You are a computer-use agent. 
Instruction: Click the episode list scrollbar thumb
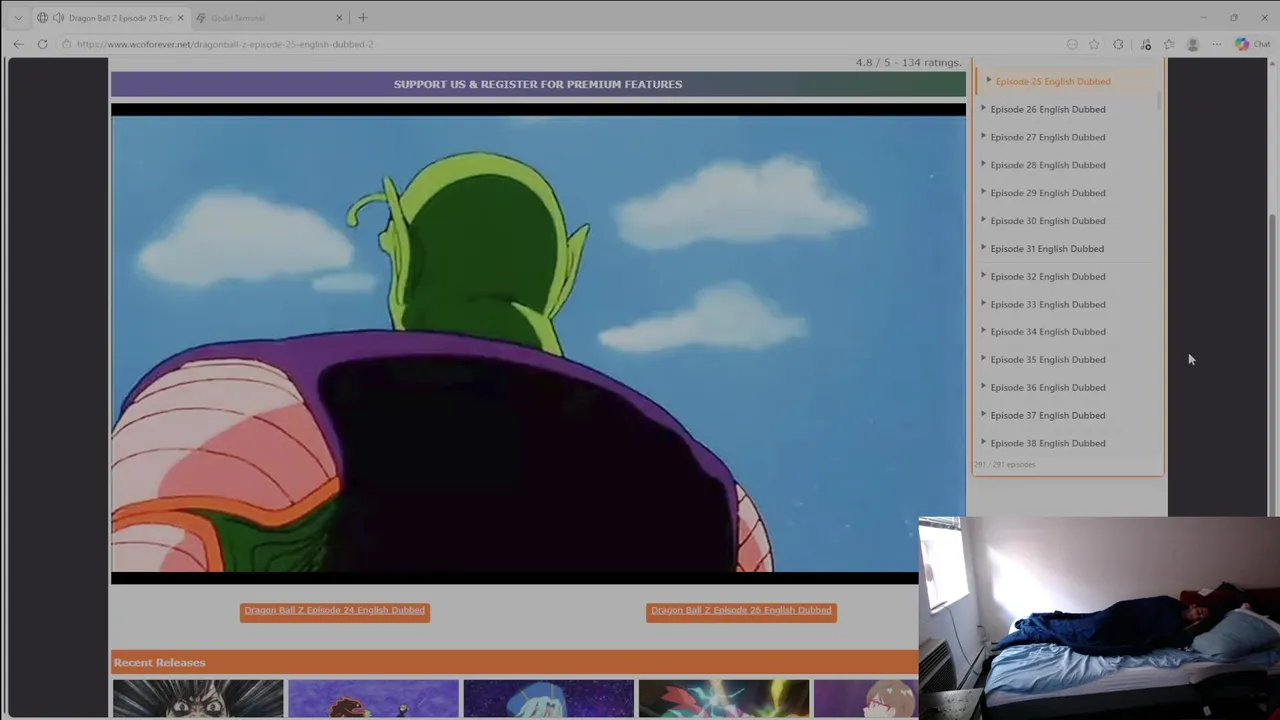point(1159,100)
